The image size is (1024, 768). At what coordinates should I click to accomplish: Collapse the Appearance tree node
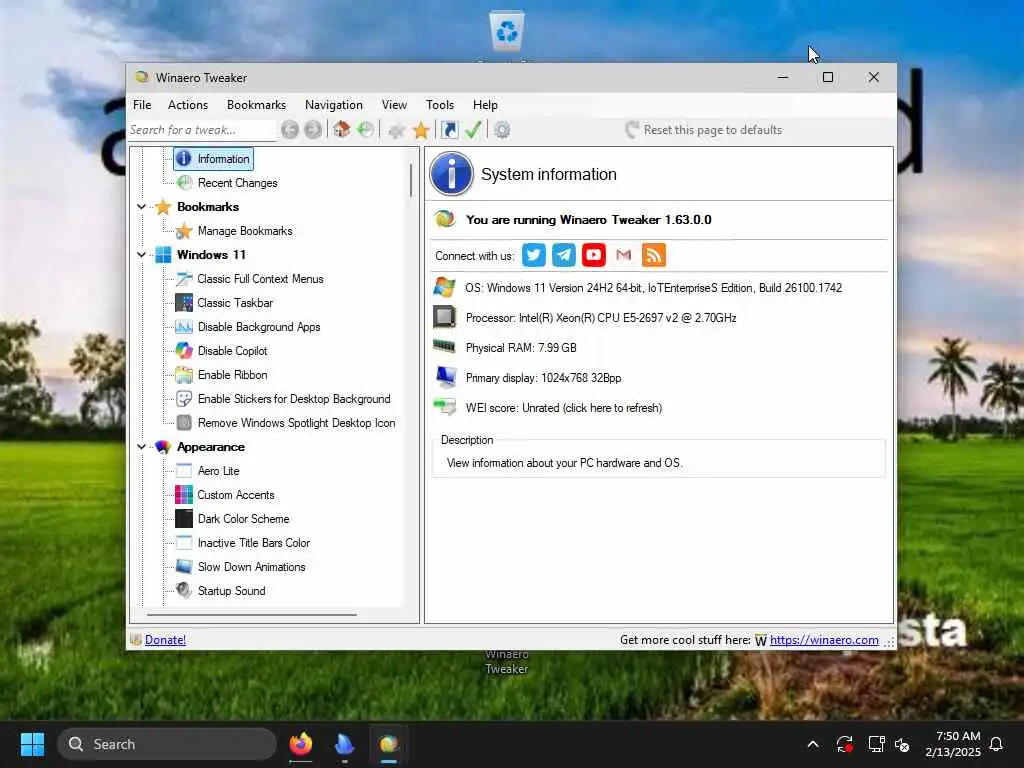[x=142, y=447]
